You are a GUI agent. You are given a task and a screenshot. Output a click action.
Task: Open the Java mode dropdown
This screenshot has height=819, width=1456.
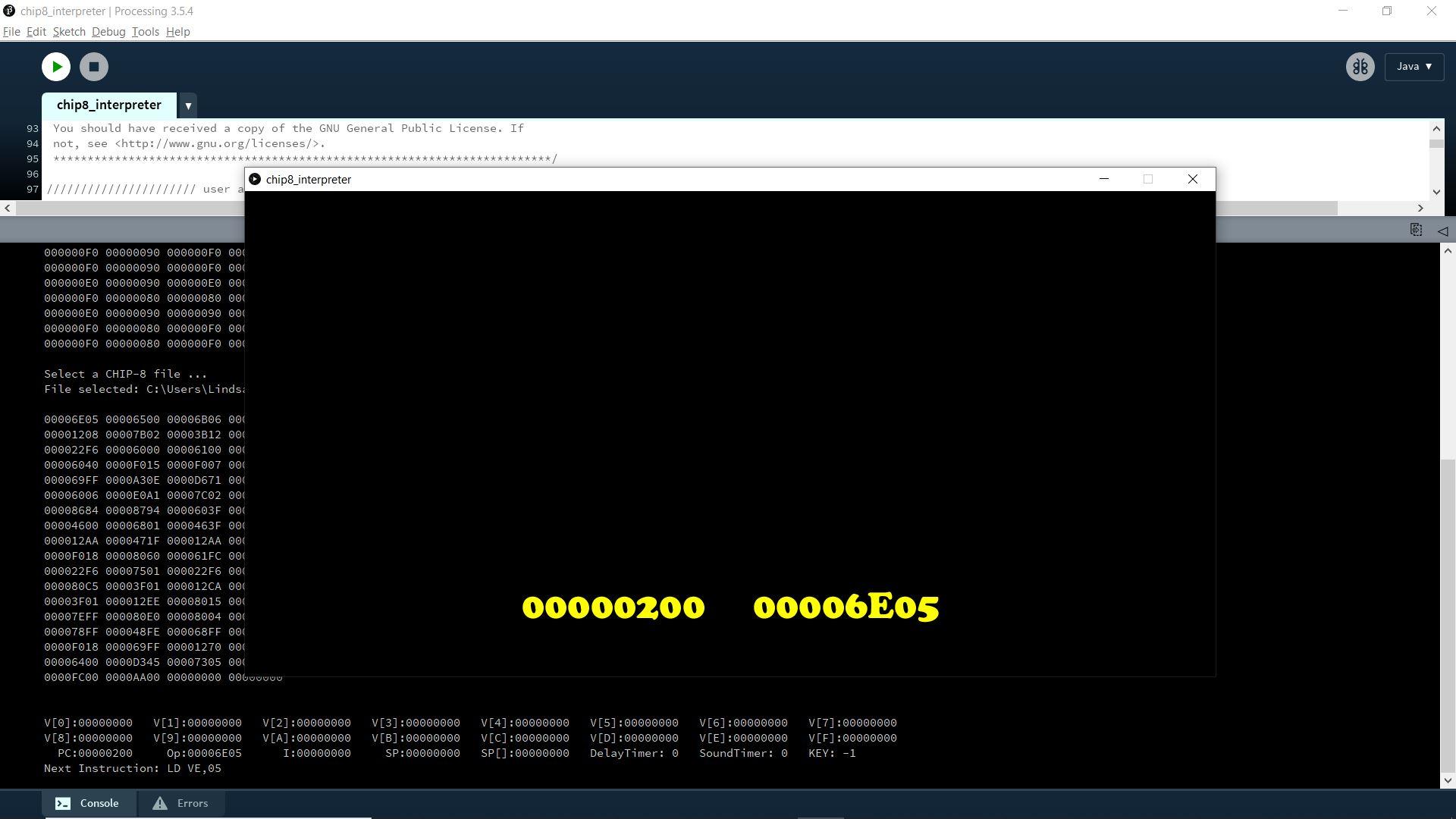[x=1414, y=67]
